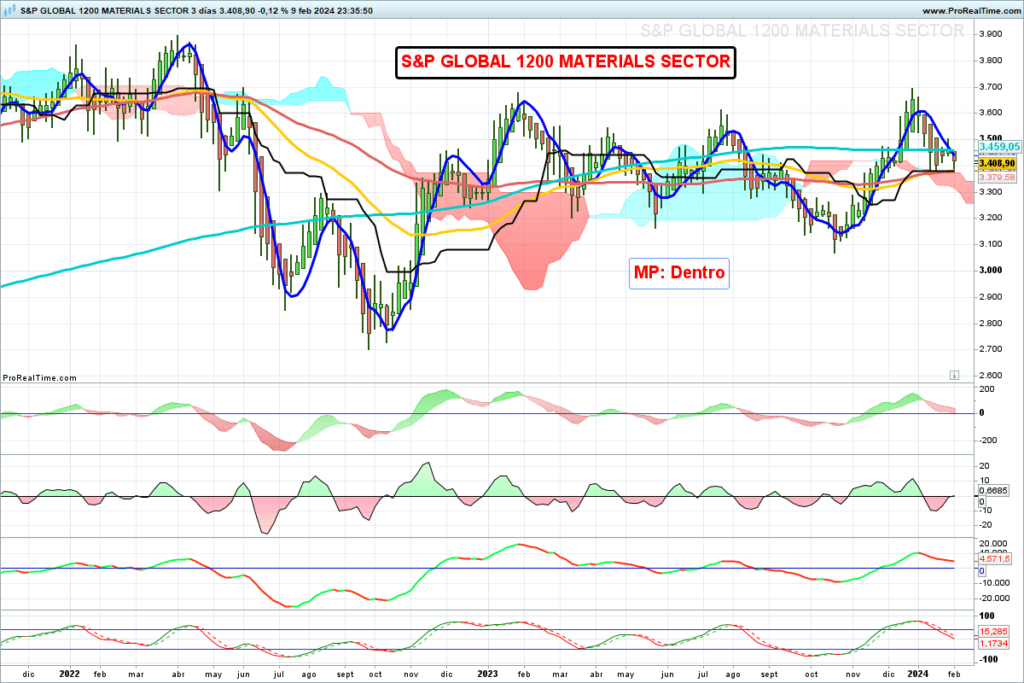Viewport: 1024px width, 683px height.
Task: Click the 2.600 price axis label
Action: point(991,375)
